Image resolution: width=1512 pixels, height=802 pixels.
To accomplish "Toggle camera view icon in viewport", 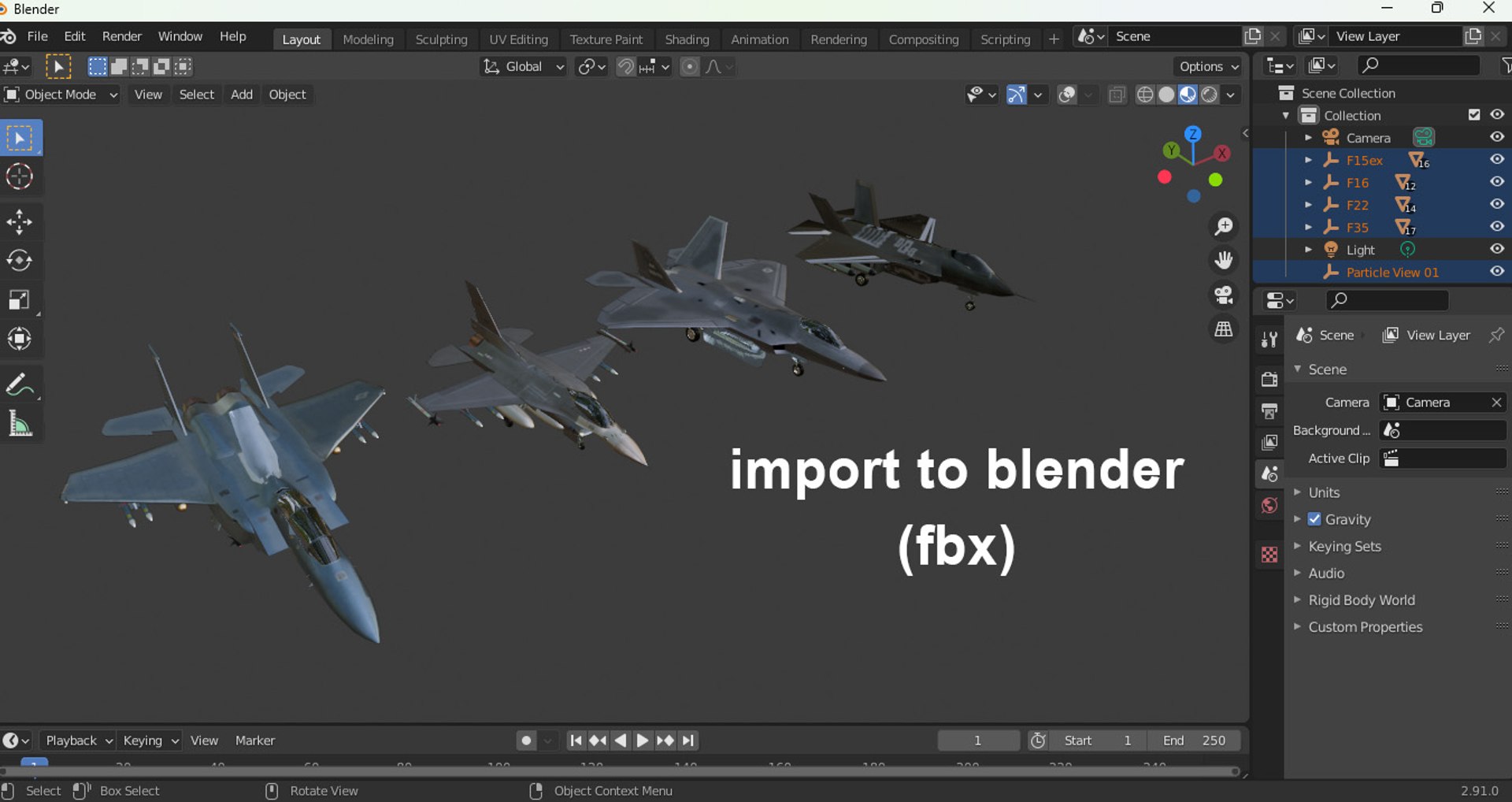I will click(x=1224, y=295).
